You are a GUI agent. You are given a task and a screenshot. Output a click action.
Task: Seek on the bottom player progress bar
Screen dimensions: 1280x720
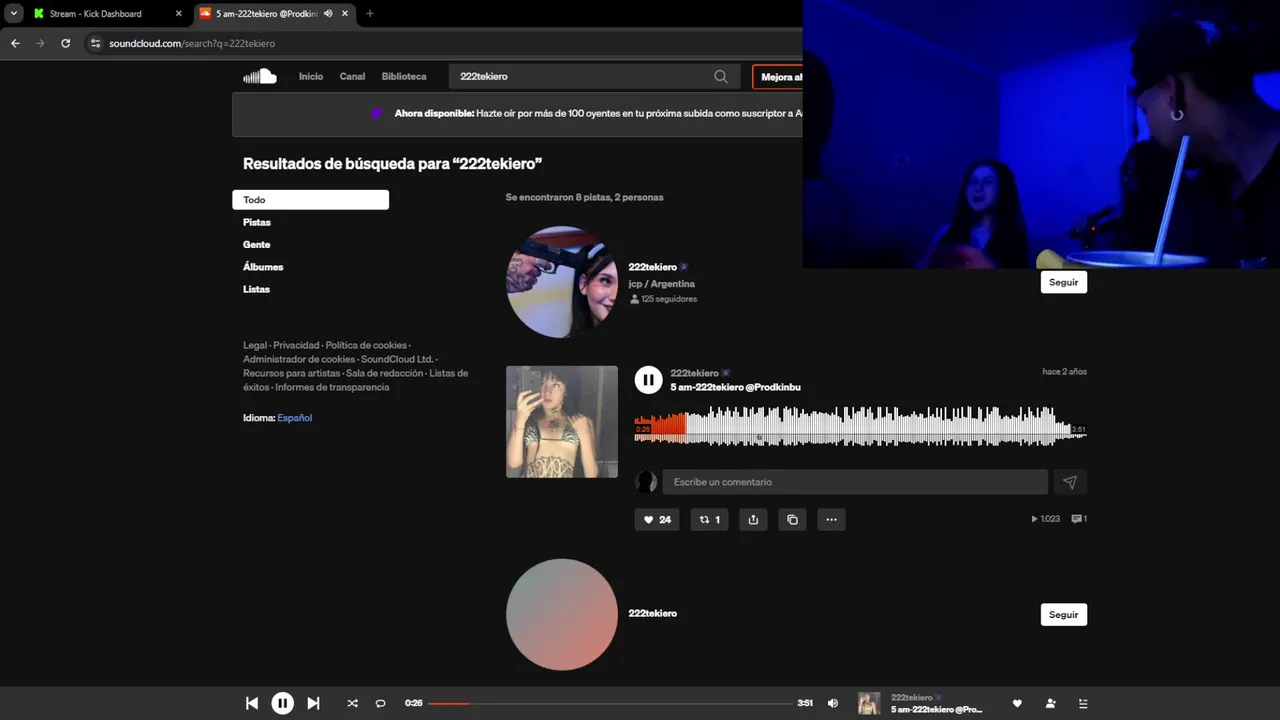pos(610,703)
